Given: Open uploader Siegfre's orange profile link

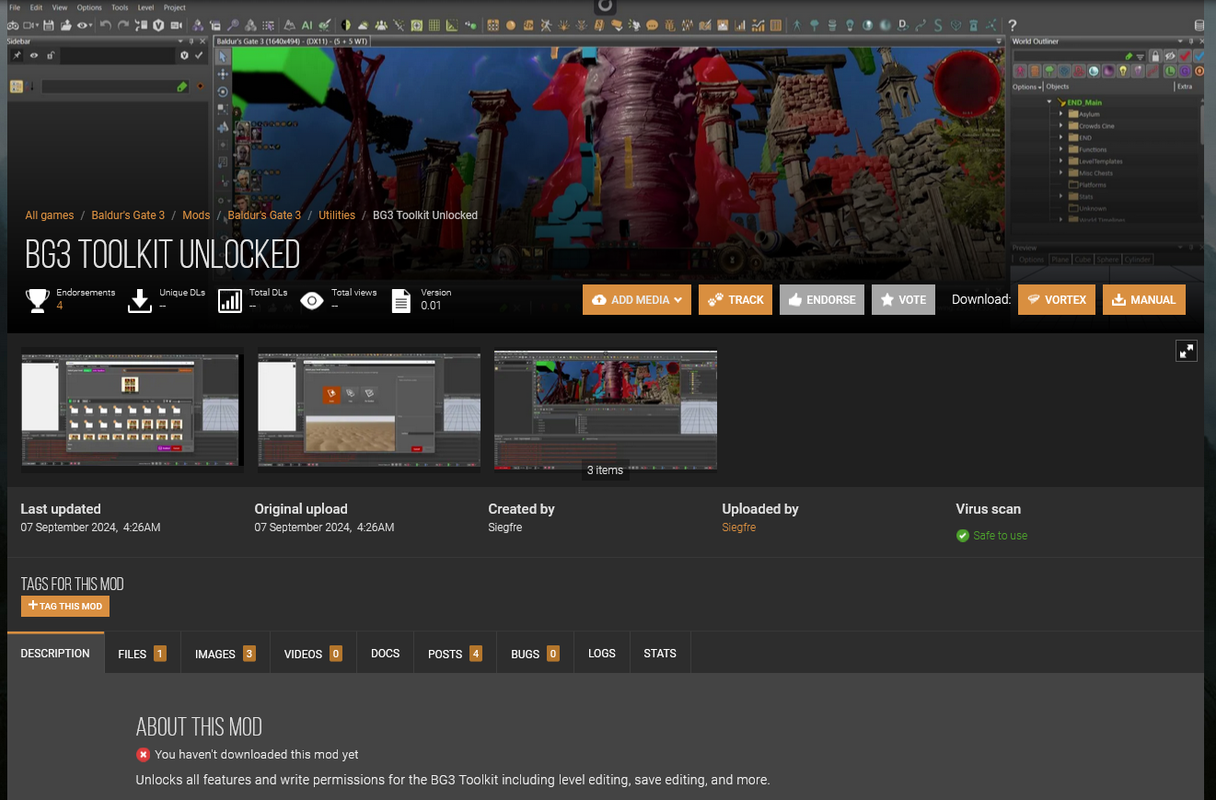Looking at the screenshot, I should tap(739, 527).
